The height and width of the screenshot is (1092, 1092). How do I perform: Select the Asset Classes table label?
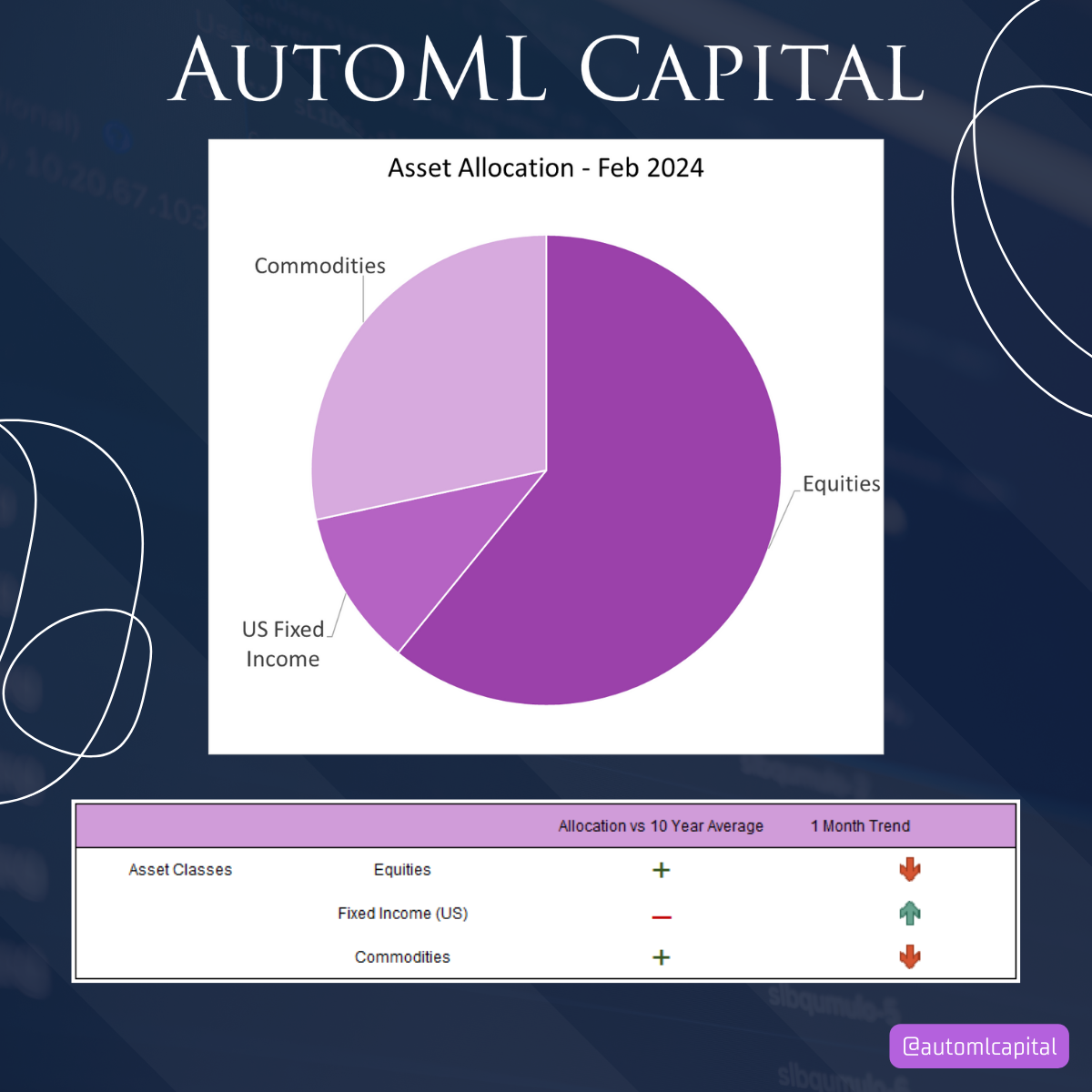pos(180,870)
